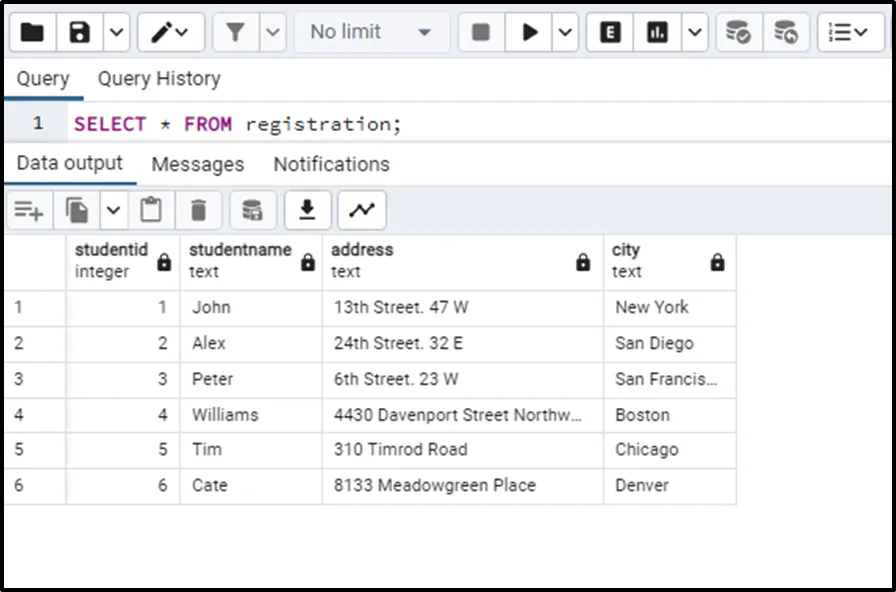Click the Rollback database icon
Viewport: 896px width, 592px height.
786,32
